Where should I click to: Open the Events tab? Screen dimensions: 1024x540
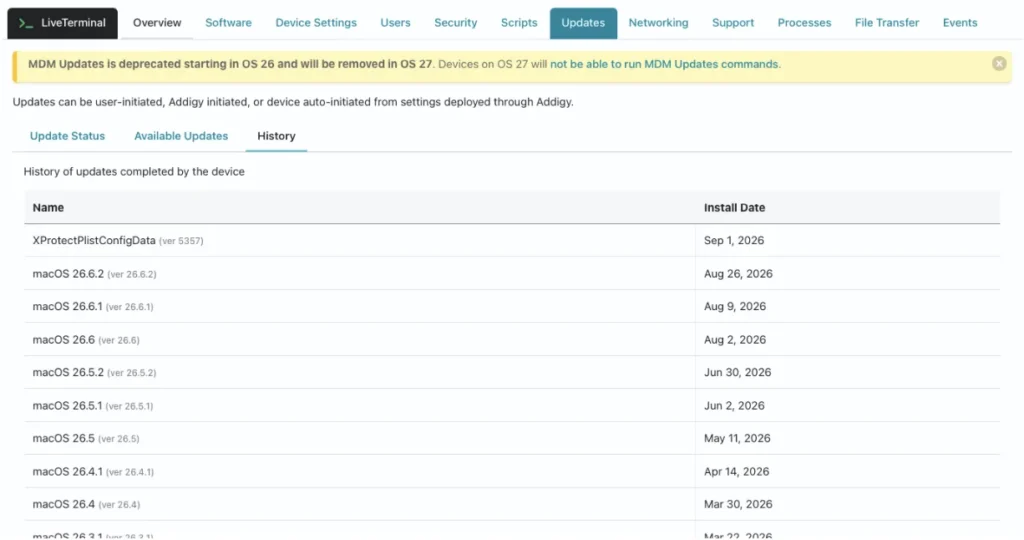tap(959, 23)
